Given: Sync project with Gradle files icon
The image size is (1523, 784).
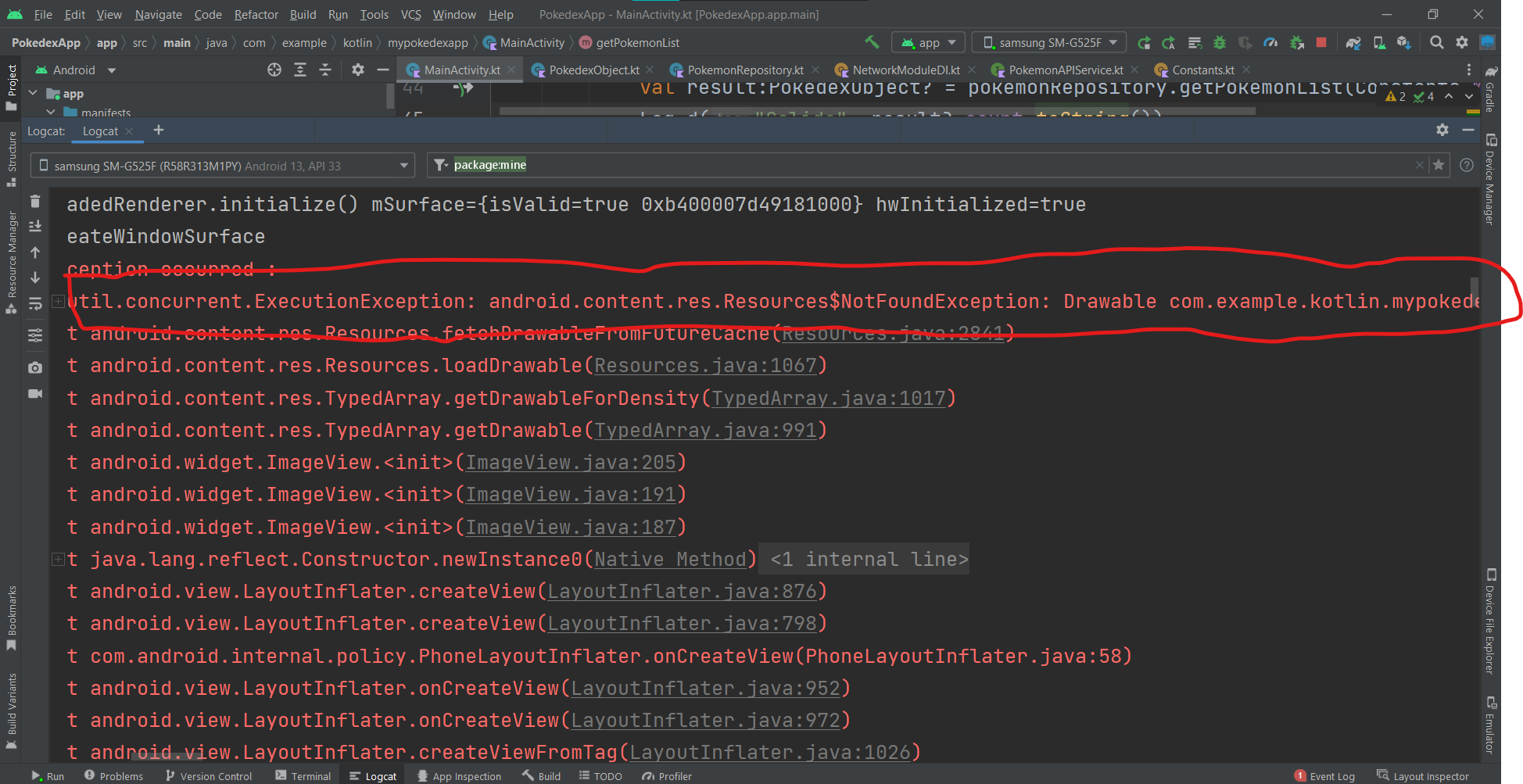Looking at the screenshot, I should (1353, 42).
